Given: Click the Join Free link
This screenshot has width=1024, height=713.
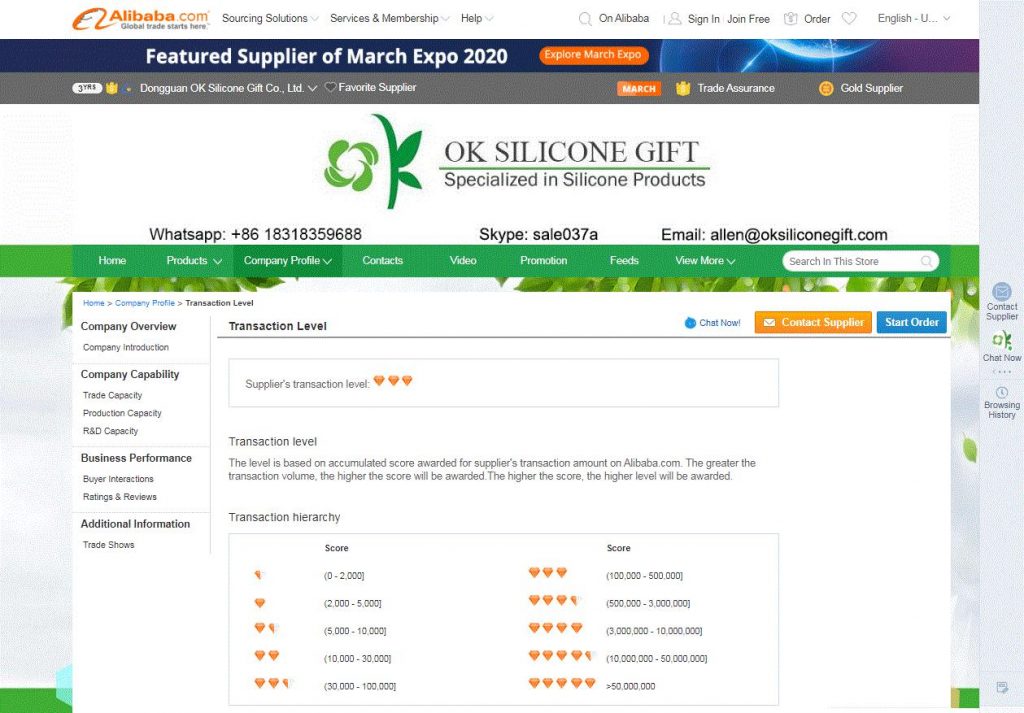Looking at the screenshot, I should (x=748, y=19).
